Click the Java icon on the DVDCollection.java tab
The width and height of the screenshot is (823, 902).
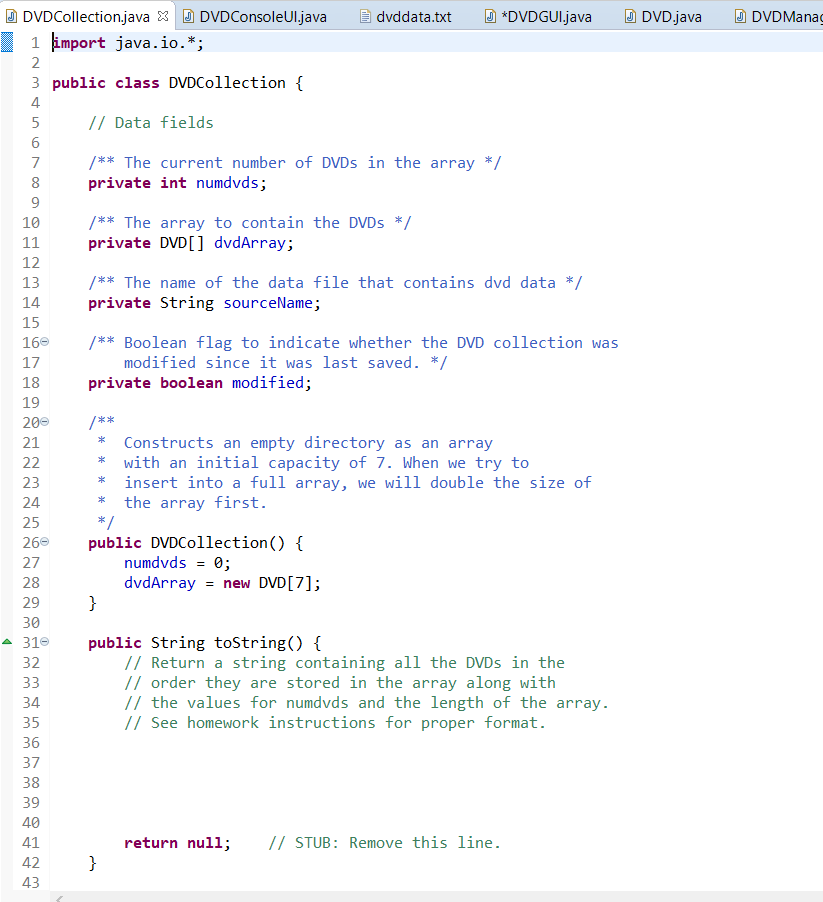(10, 16)
